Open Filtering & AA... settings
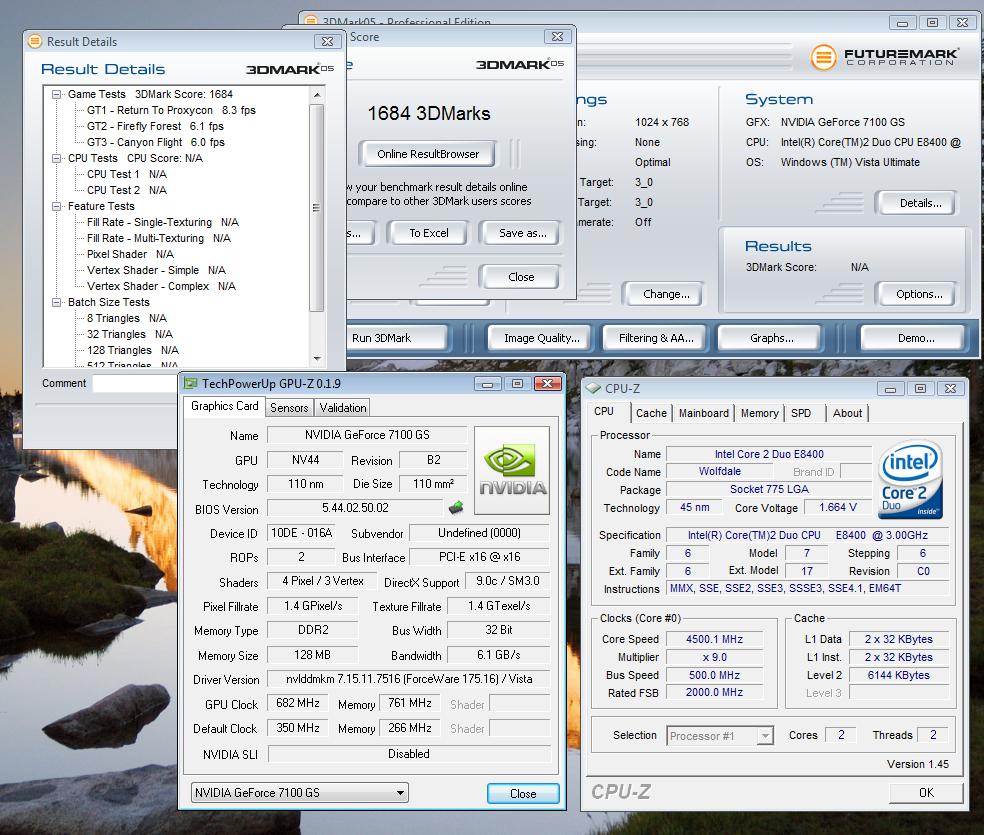 [x=656, y=338]
